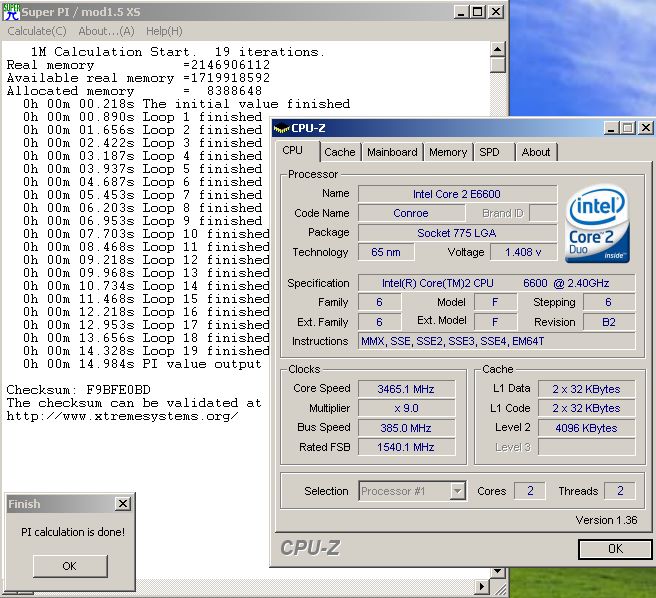The height and width of the screenshot is (598, 656).
Task: Minimize the Super PI window
Action: tap(461, 12)
